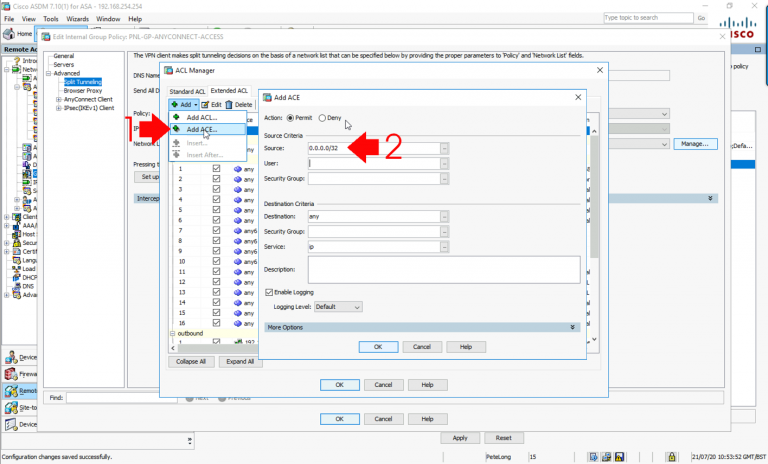Click Help in Add ACE dialog
The image size is (768, 464).
pos(466,347)
